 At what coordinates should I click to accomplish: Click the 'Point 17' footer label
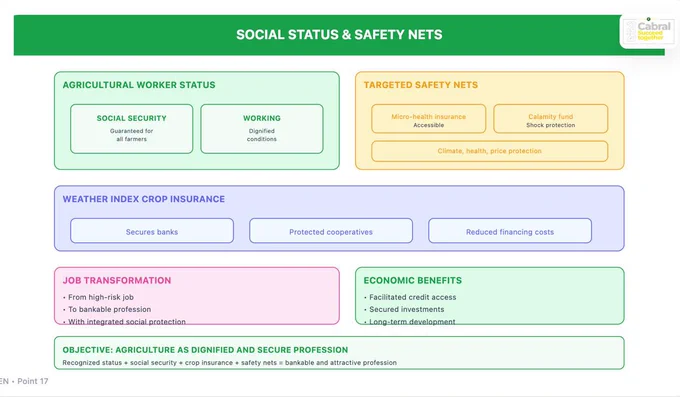click(33, 381)
